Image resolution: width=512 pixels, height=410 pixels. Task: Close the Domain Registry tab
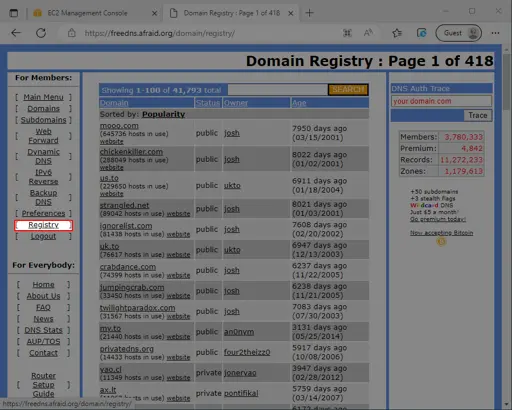coord(291,13)
